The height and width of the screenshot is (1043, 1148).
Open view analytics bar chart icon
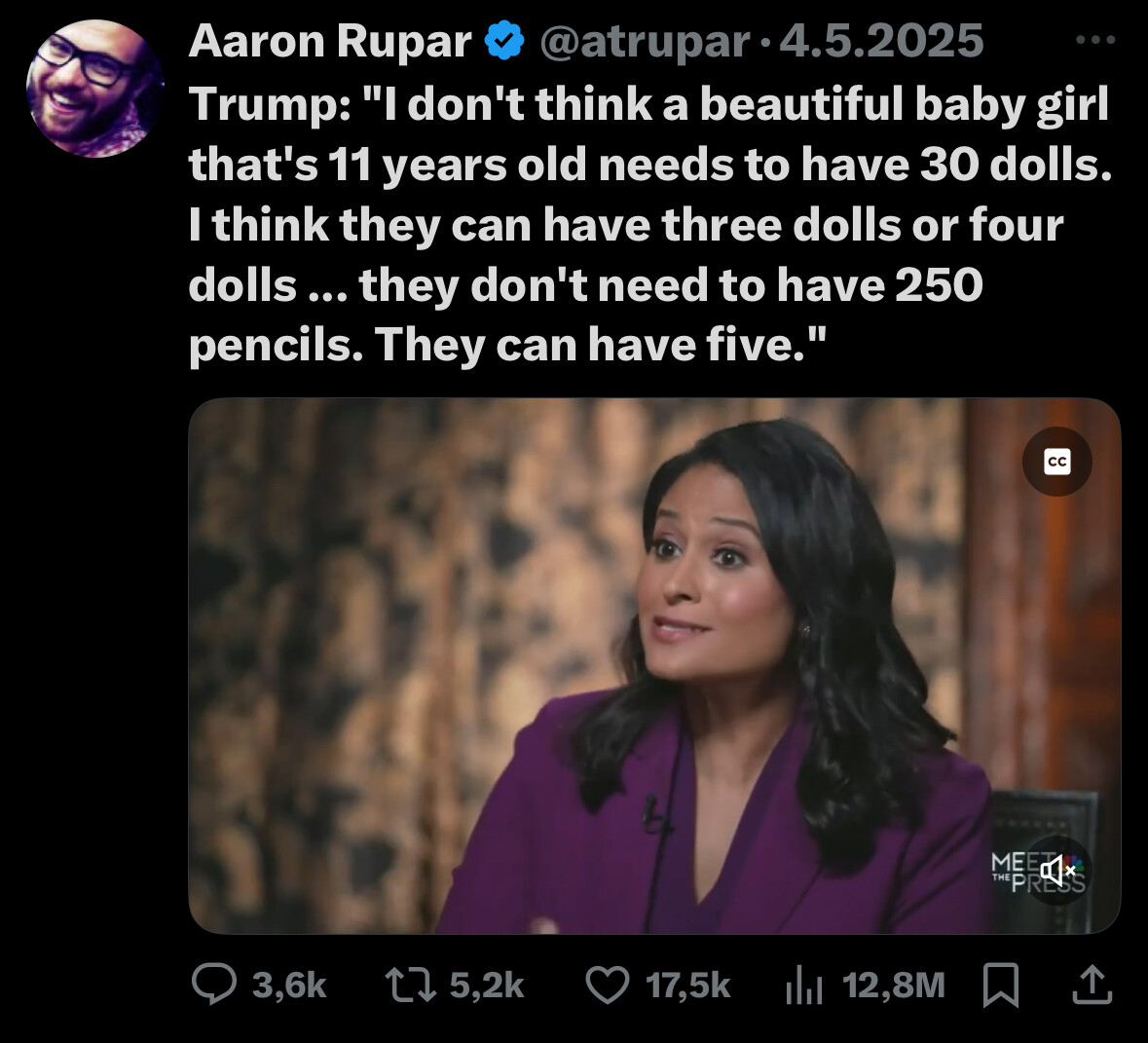804,986
